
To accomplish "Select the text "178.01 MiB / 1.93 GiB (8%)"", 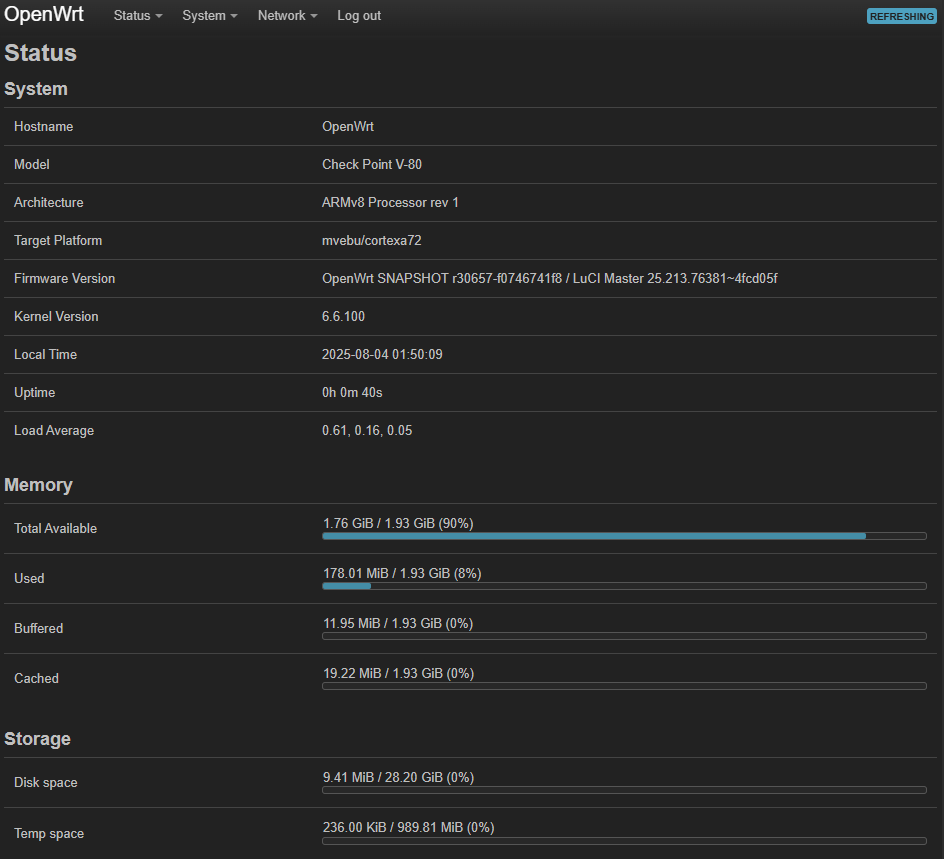I will pyautogui.click(x=402, y=573).
